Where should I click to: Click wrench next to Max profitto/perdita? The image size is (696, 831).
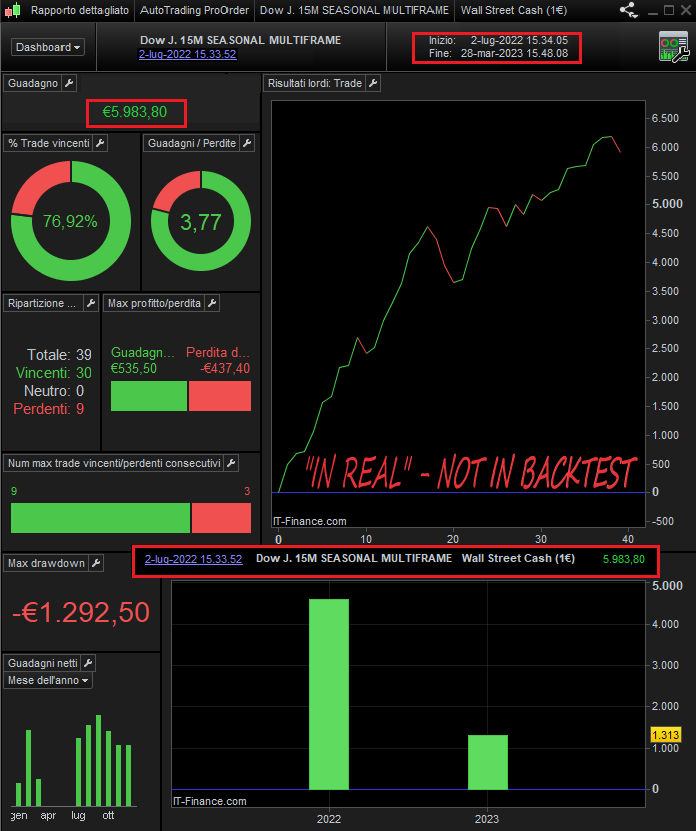212,303
